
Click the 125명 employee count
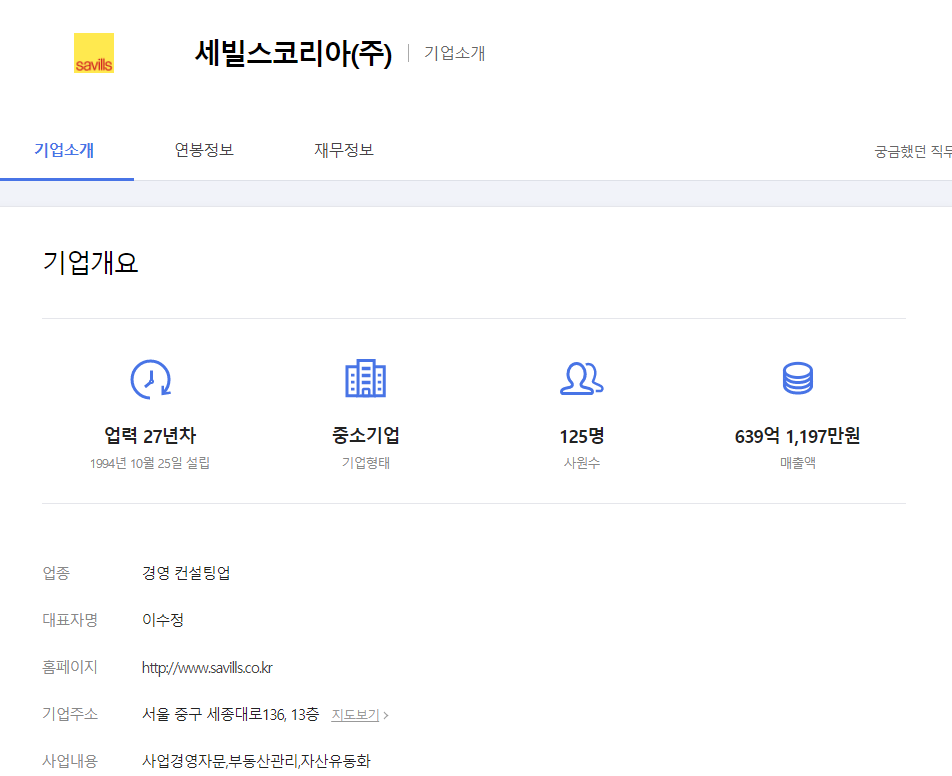[582, 436]
